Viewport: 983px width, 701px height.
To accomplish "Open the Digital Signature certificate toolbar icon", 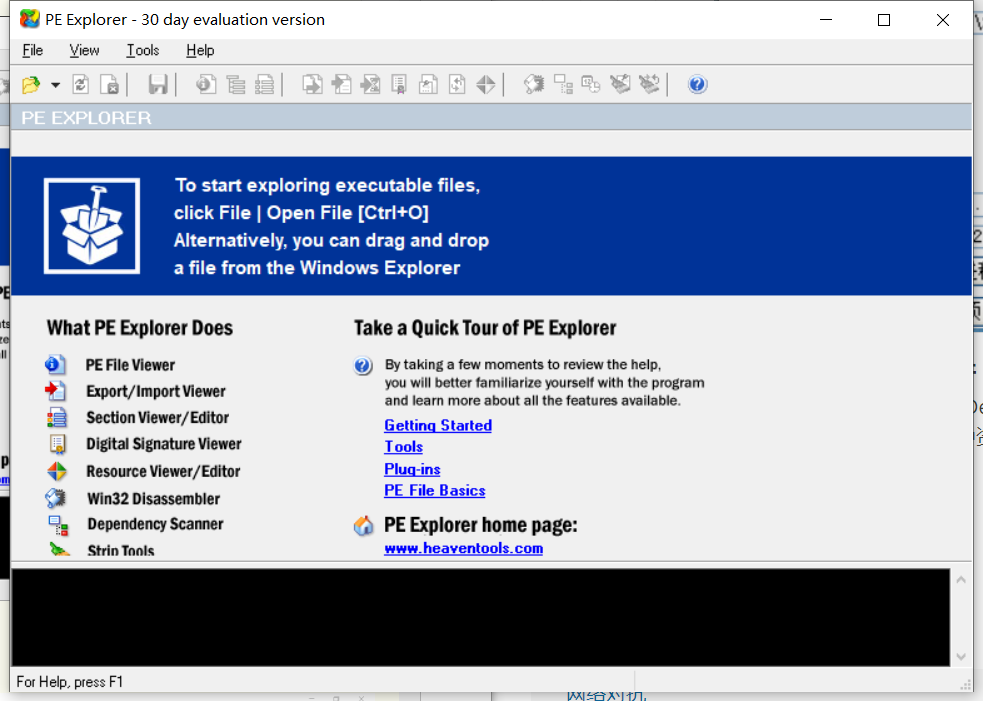I will (x=399, y=85).
